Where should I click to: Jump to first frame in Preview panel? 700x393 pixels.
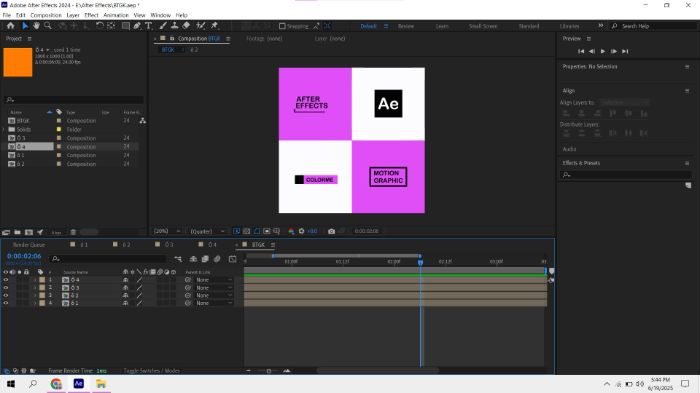pos(581,51)
